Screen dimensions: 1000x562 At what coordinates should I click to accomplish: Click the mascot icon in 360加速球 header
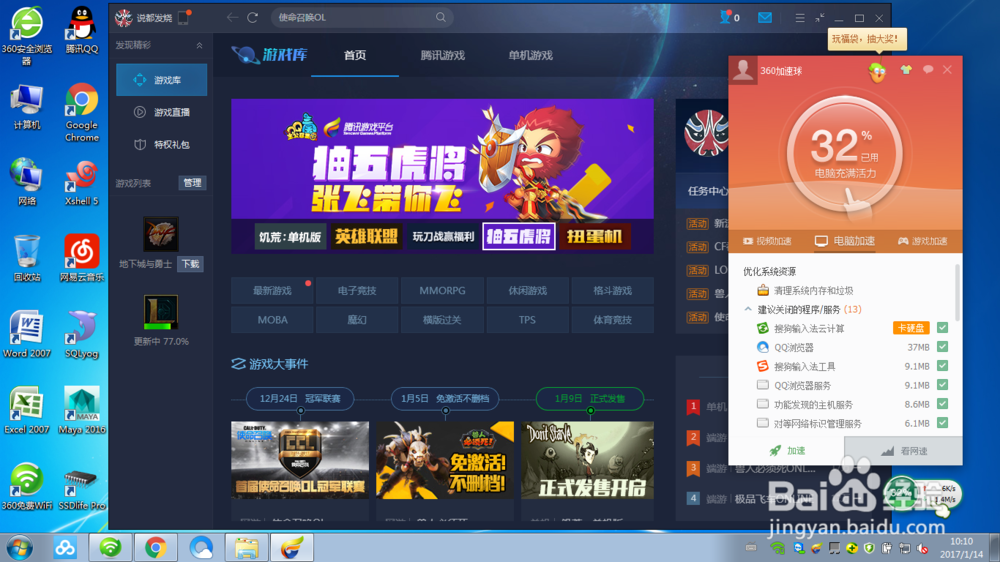[878, 71]
